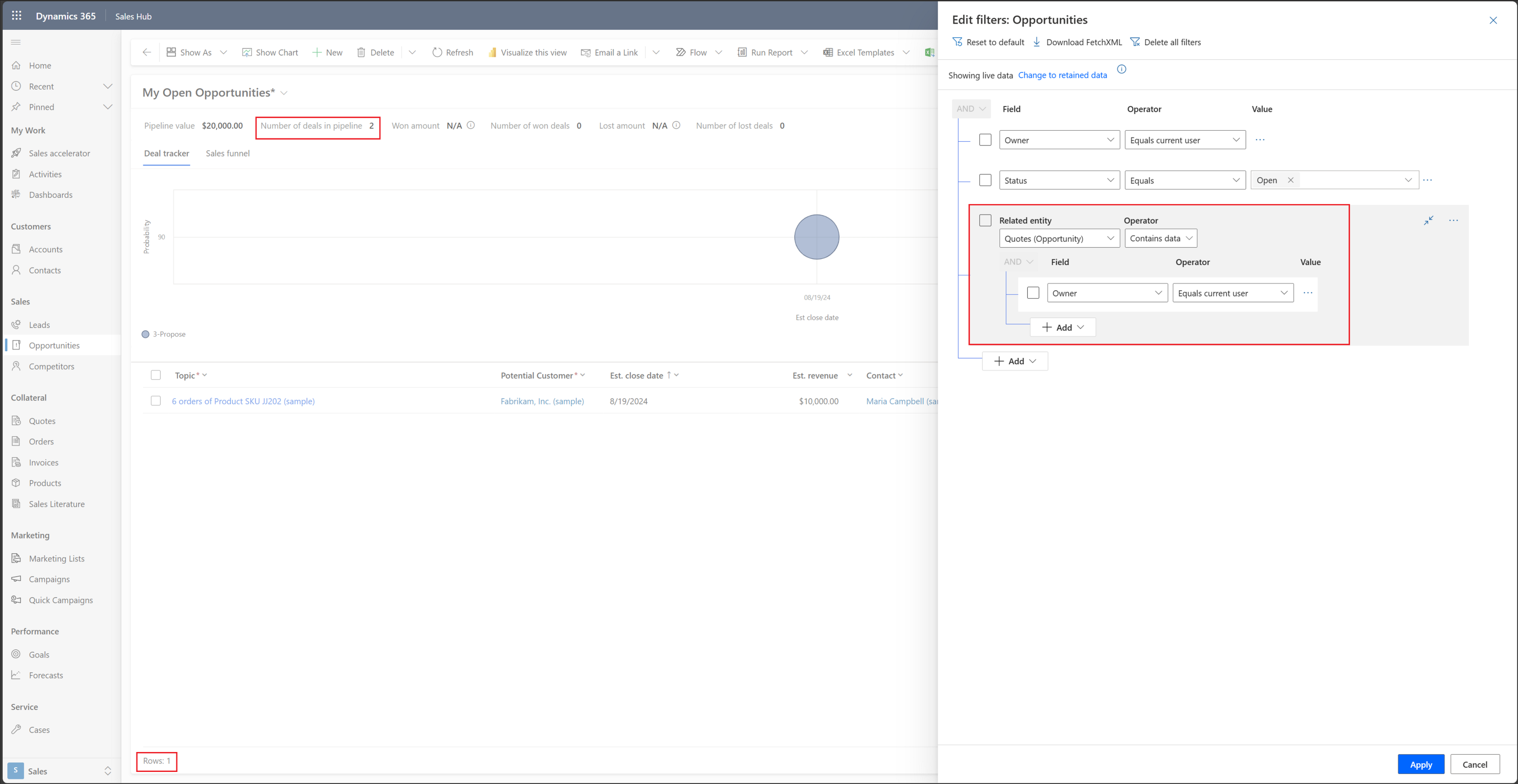Click the Apply button to save filters
The image size is (1518, 784).
(x=1422, y=762)
